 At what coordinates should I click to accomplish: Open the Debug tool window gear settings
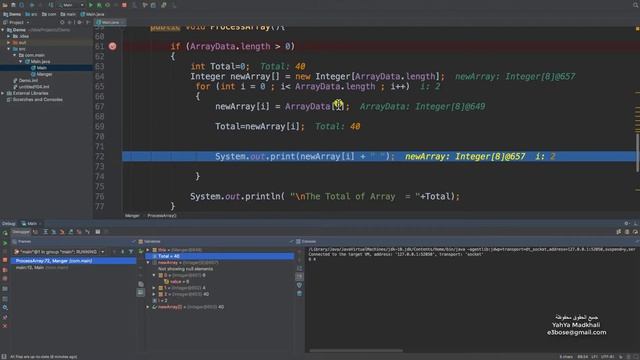[627, 223]
